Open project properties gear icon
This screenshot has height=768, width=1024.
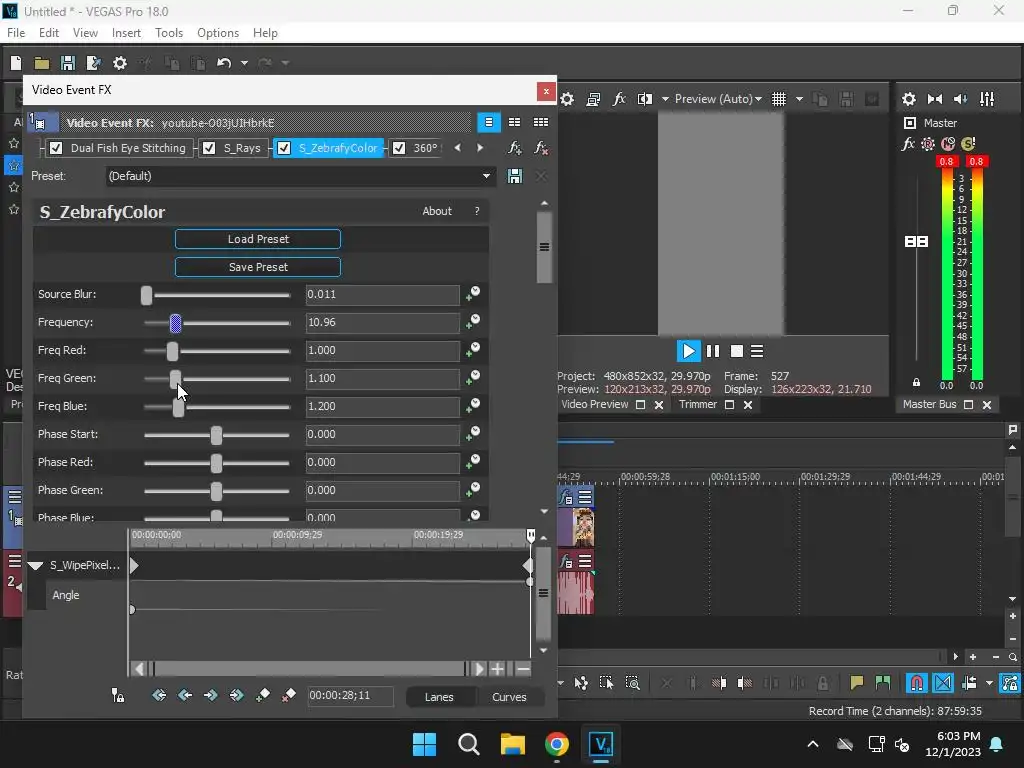coord(120,63)
